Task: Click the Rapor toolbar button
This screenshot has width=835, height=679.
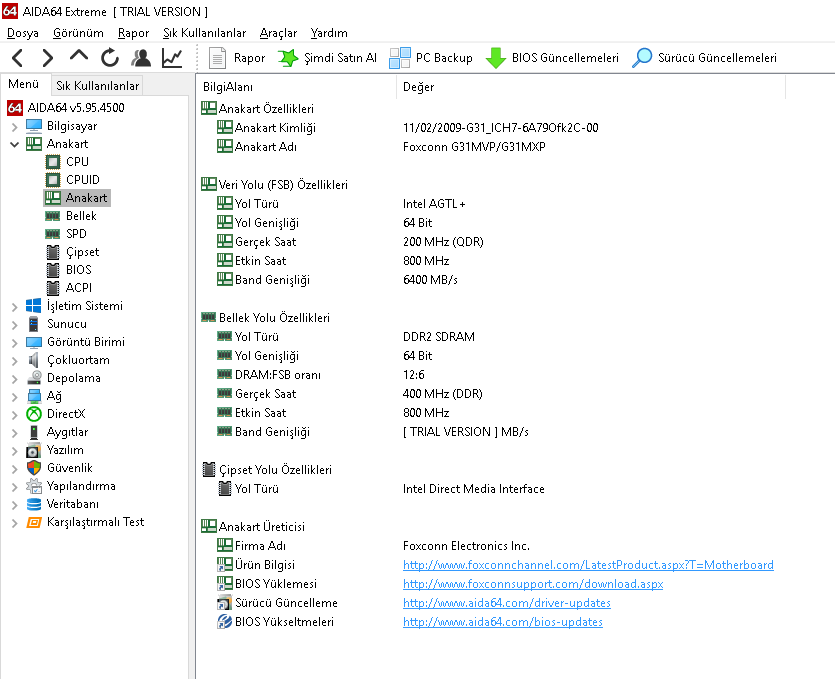Action: coord(237,58)
